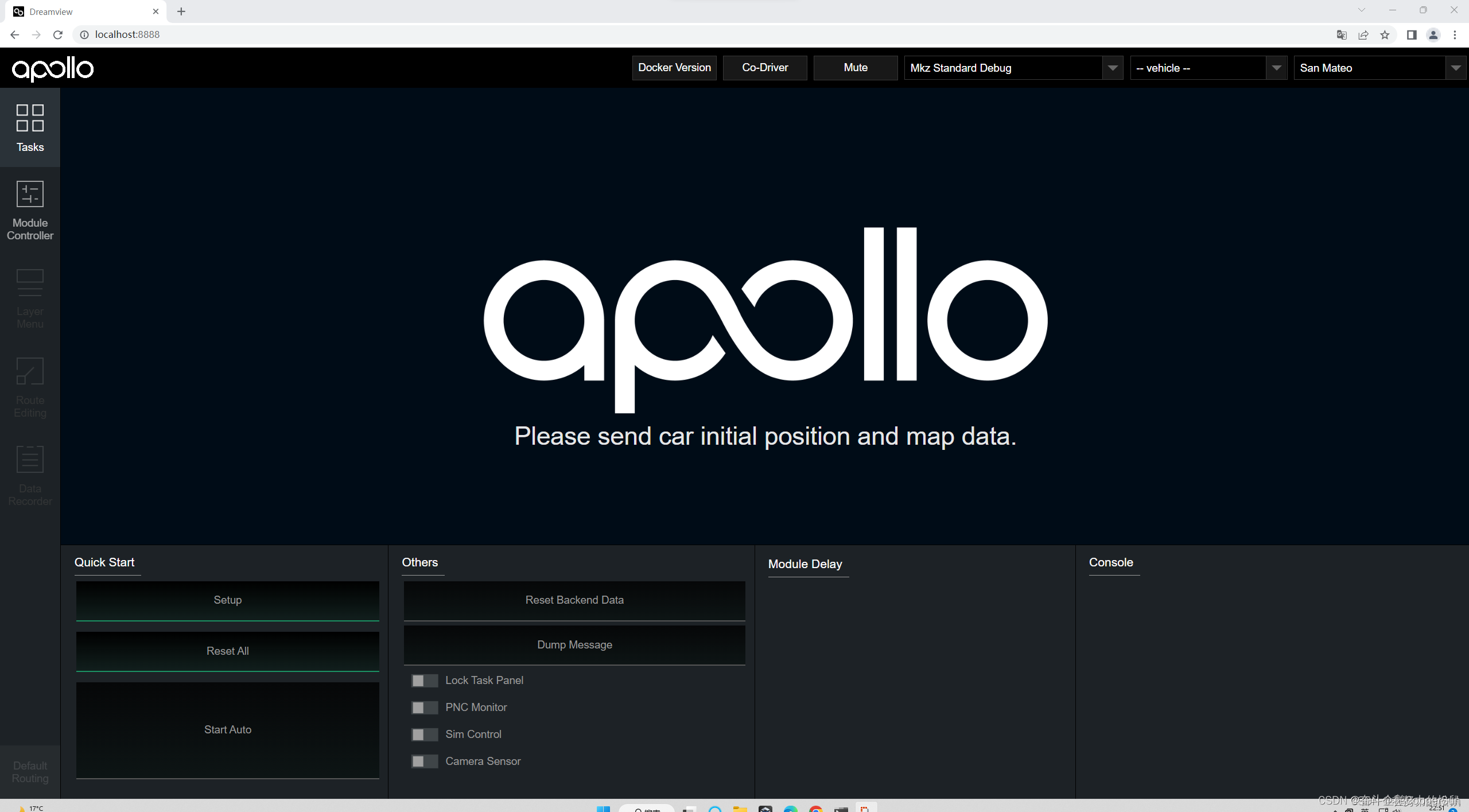Toggle the Lock Task Panel switch
This screenshot has height=812, width=1469.
424,680
